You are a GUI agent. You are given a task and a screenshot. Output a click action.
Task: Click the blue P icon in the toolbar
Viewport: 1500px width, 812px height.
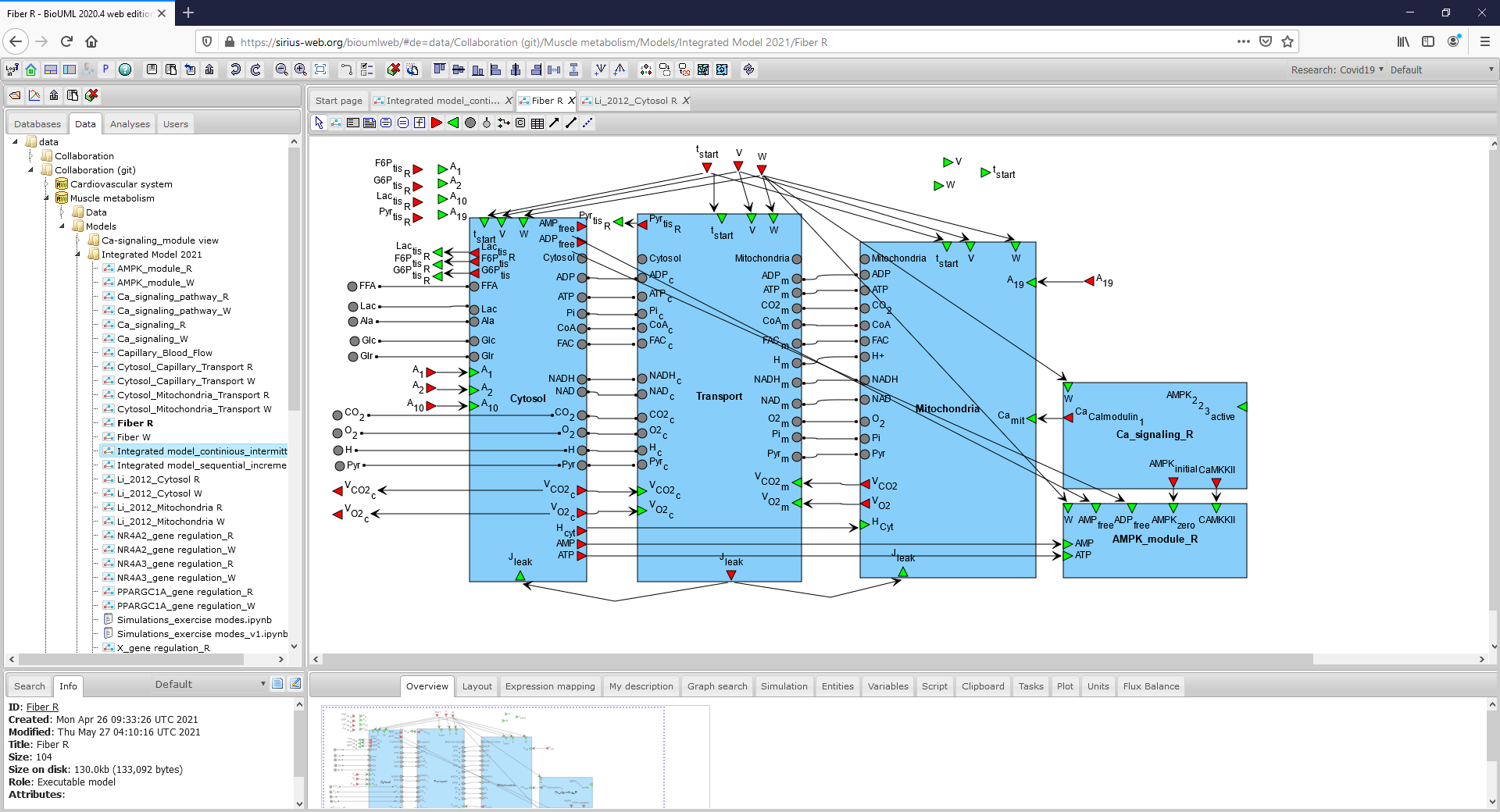tap(106, 69)
